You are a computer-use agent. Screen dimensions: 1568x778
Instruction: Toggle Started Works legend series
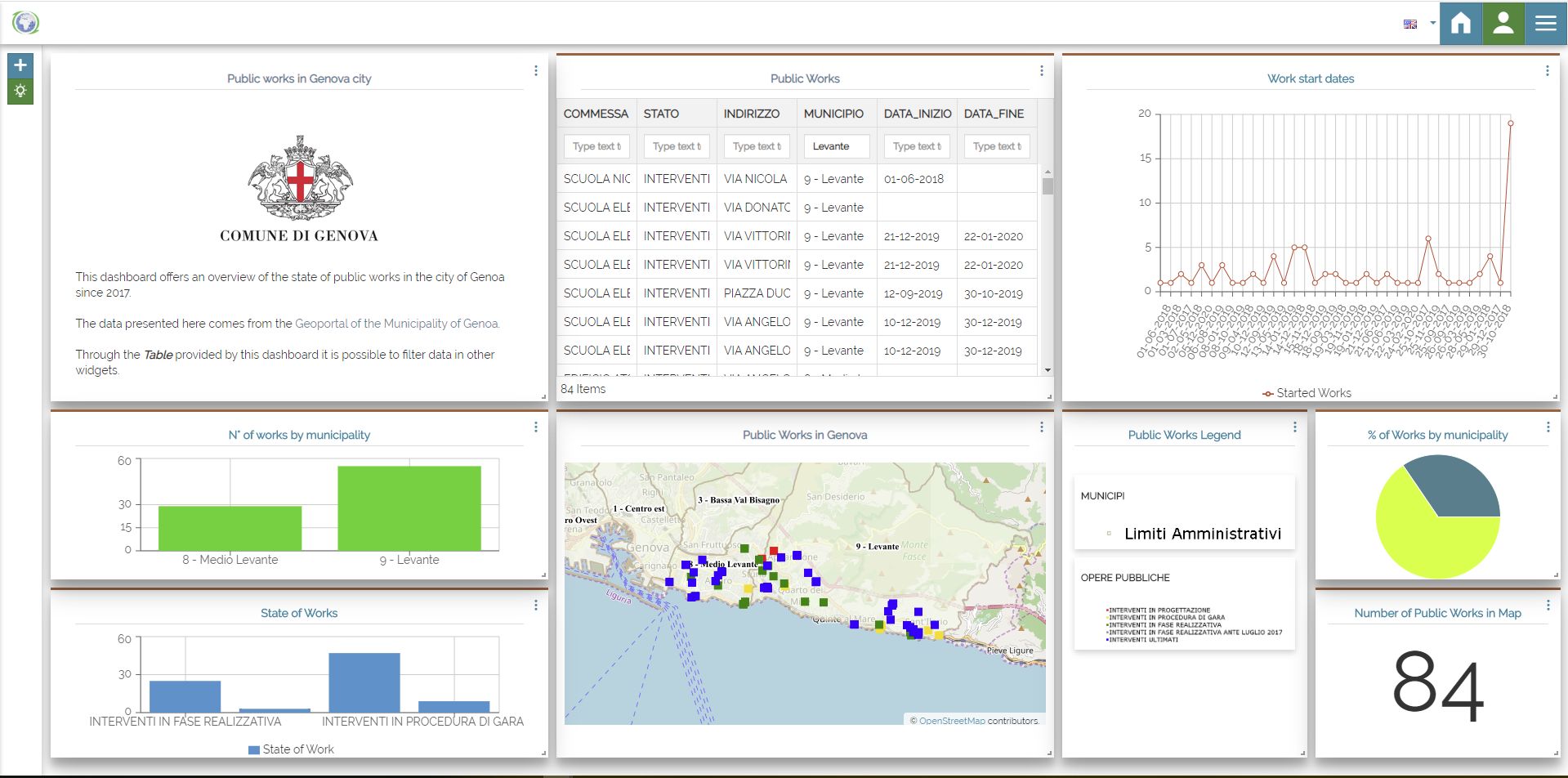coord(1307,393)
